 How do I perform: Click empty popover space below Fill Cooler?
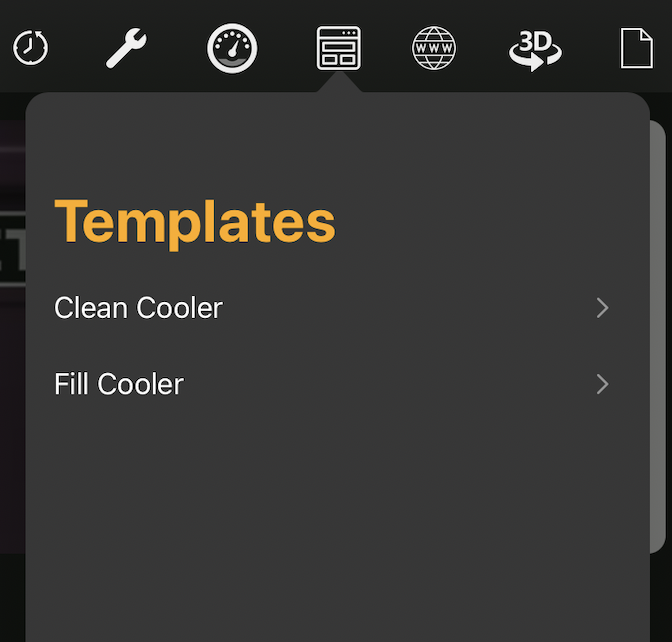[x=338, y=531]
